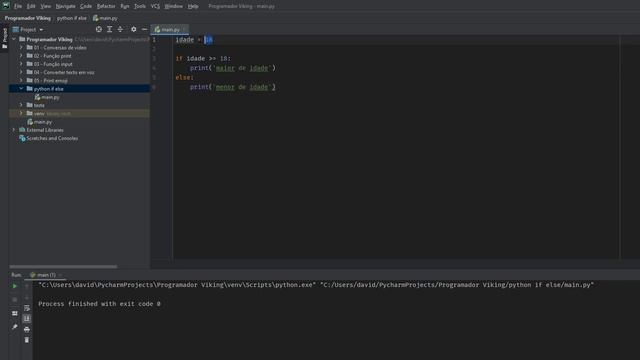
Task: Open the File menu
Action: (x=18, y=6)
